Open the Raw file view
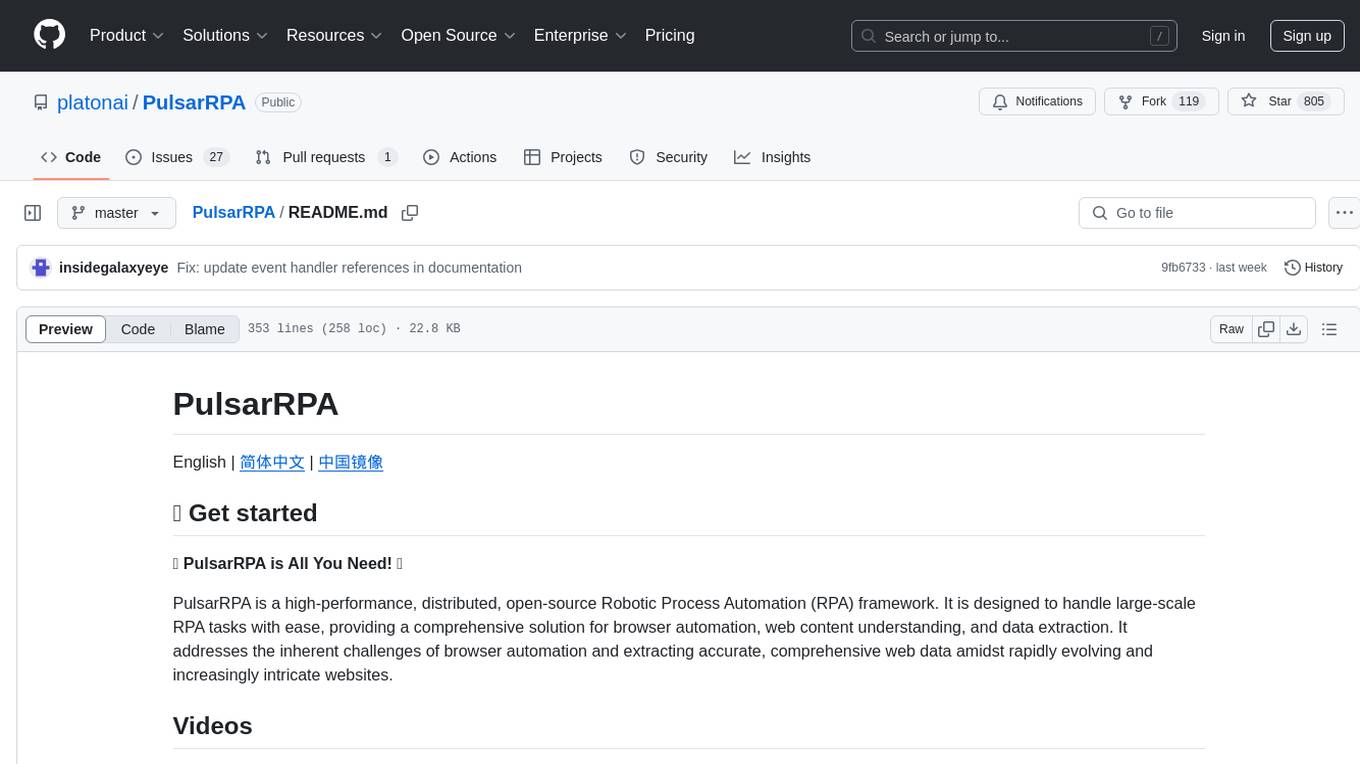The image size is (1360, 764). 1231,329
